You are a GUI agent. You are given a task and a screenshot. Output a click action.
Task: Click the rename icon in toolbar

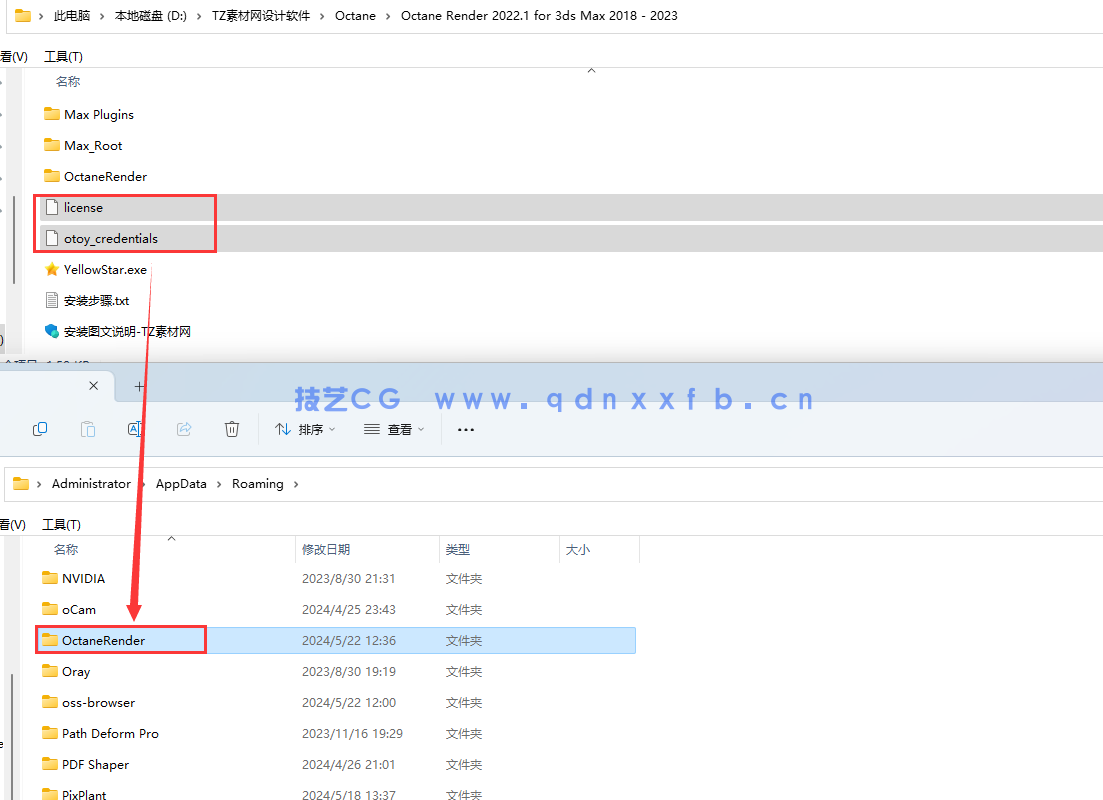click(136, 429)
